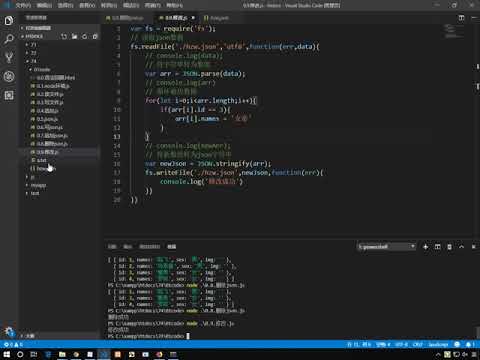
Task: Click the Cortana circle on the taskbar
Action: tap(20, 354)
